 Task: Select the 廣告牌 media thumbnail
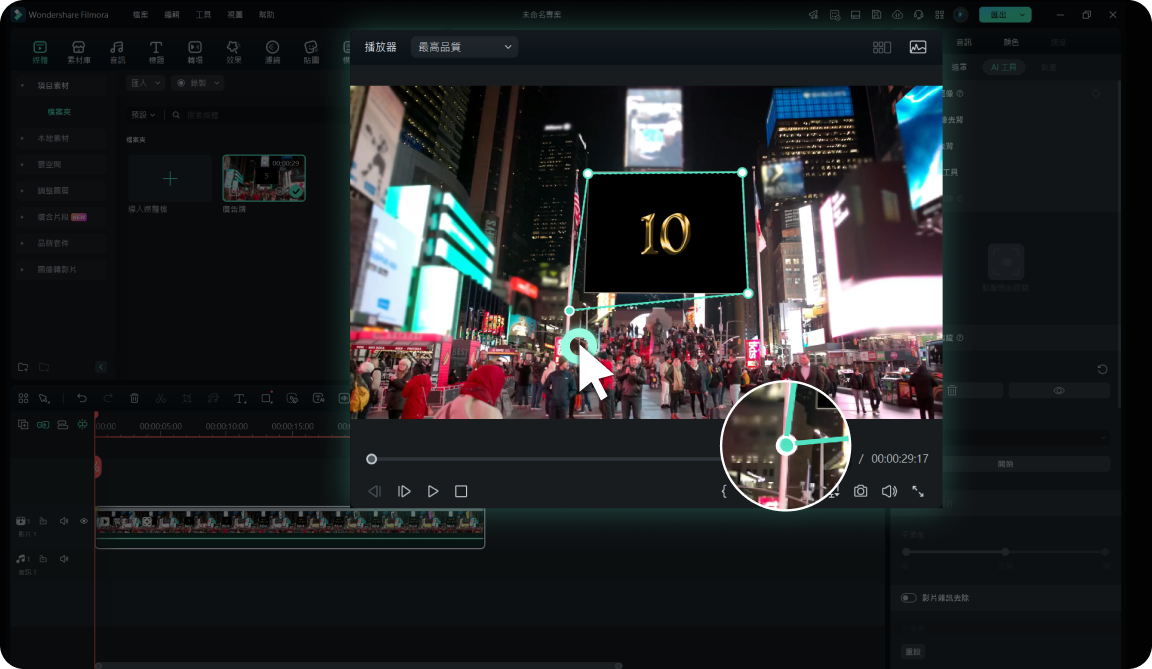264,178
